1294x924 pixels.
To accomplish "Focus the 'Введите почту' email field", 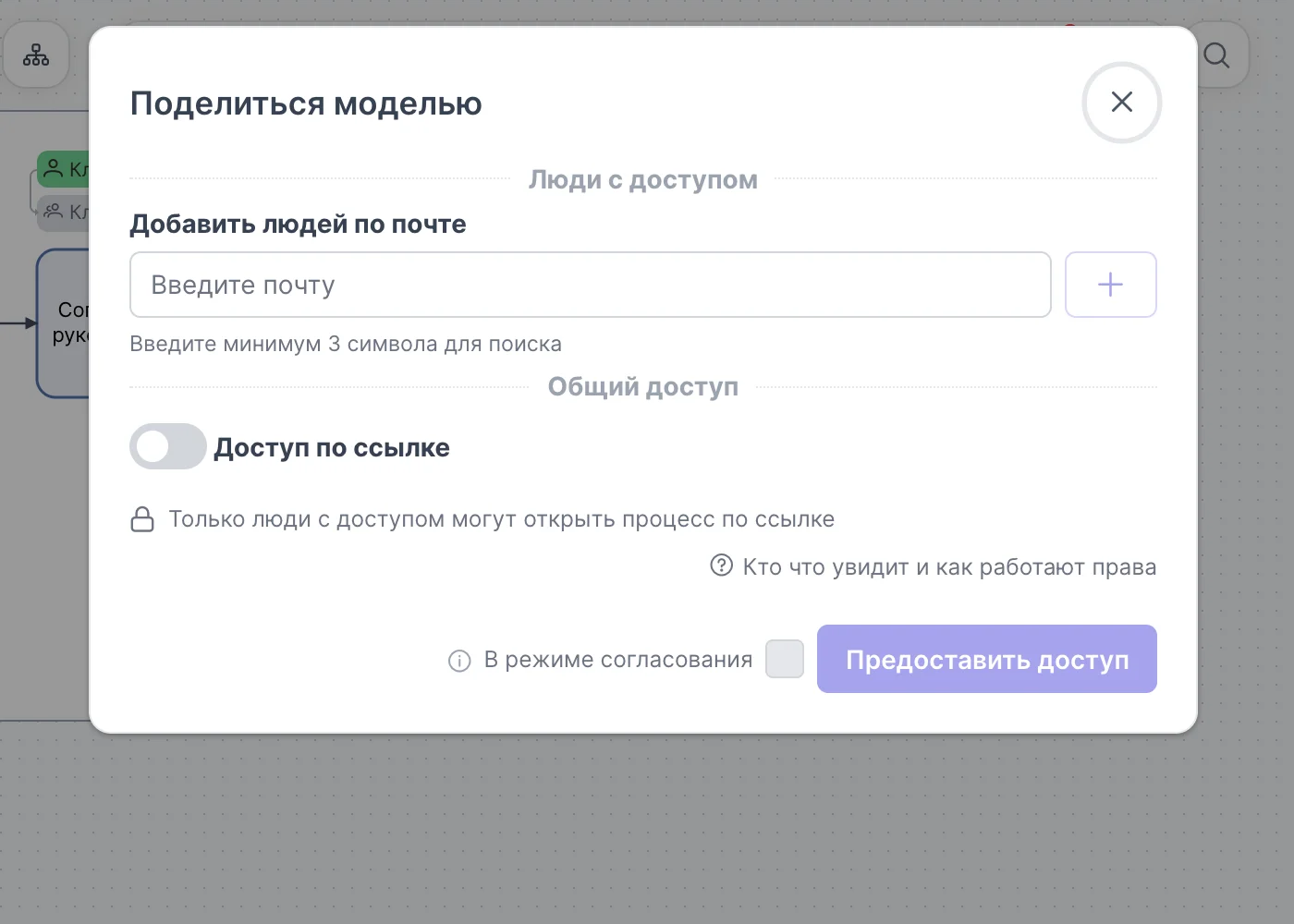I will point(590,285).
